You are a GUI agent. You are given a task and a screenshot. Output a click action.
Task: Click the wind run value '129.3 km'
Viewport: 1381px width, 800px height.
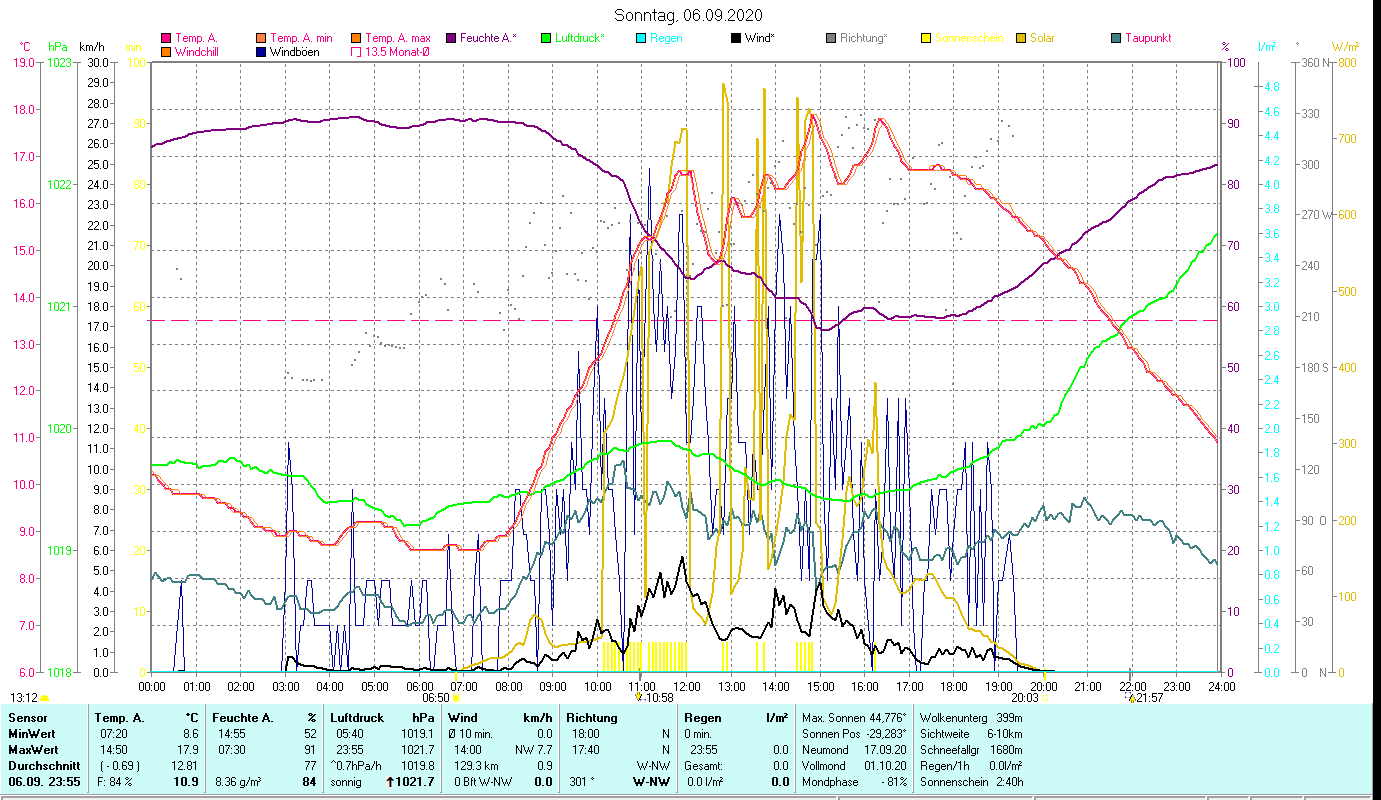click(475, 766)
